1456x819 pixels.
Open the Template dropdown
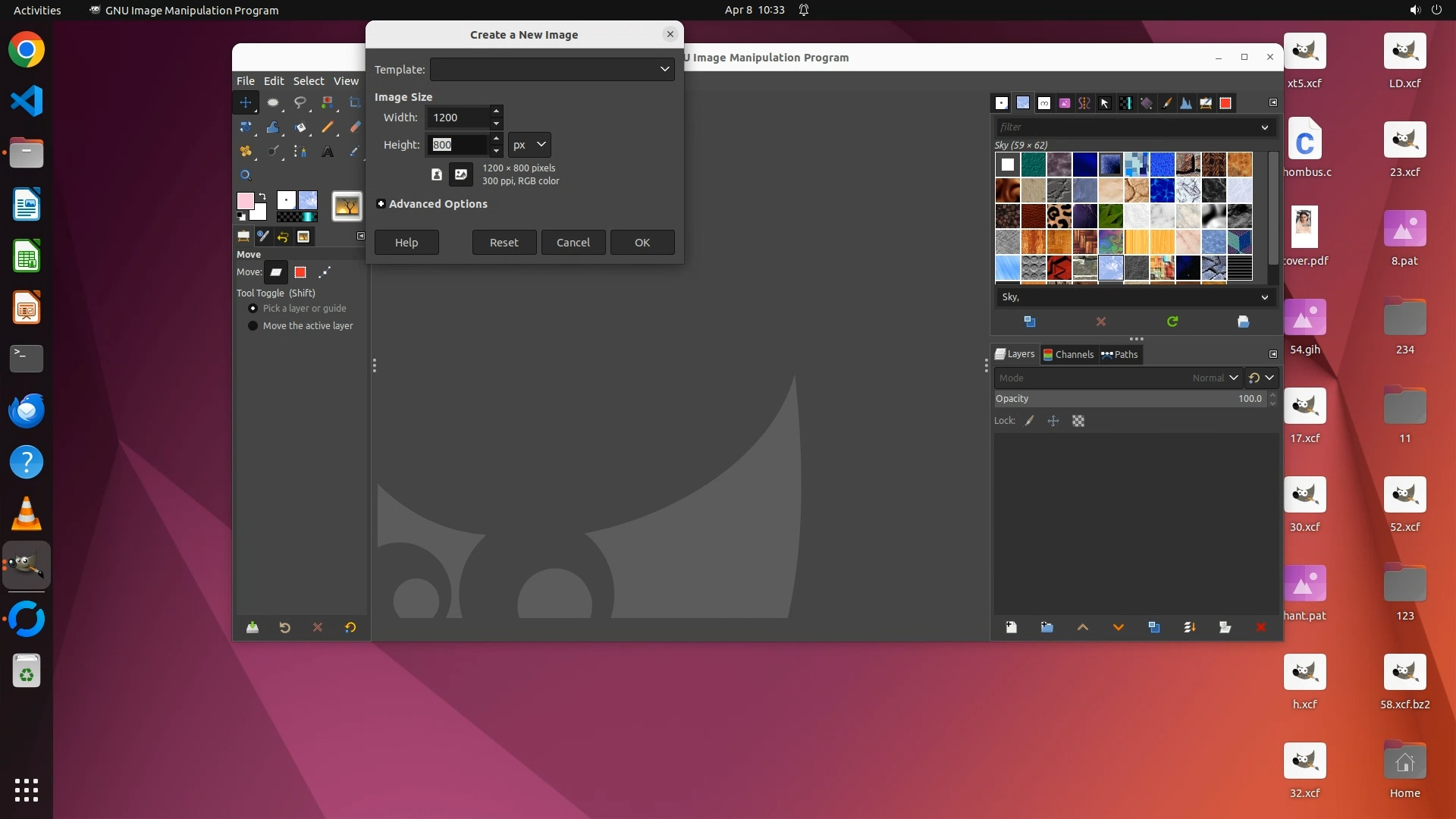(552, 69)
